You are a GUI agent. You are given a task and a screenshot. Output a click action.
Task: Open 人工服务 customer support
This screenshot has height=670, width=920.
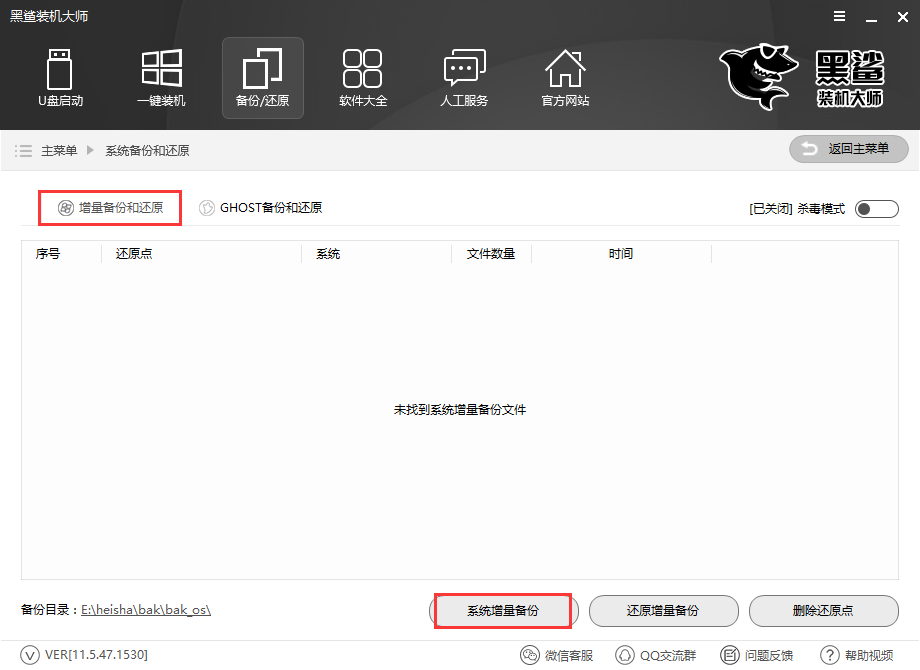point(464,77)
